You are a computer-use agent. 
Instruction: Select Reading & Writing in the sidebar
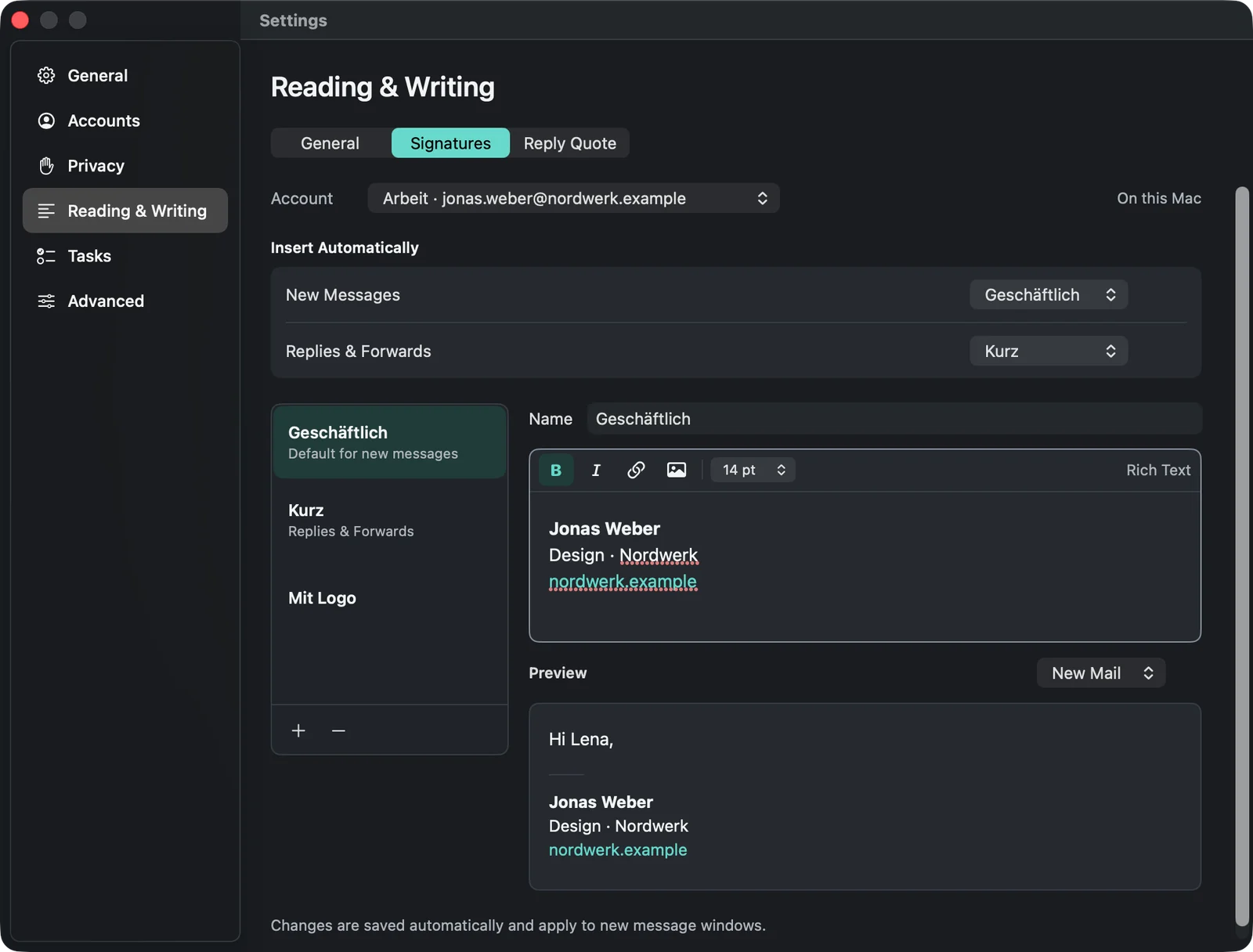point(125,211)
